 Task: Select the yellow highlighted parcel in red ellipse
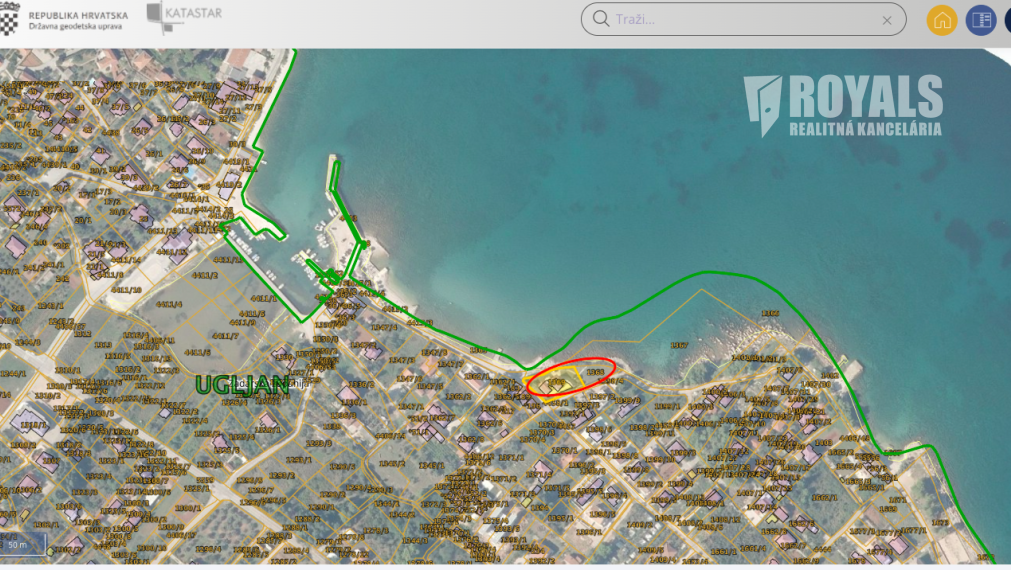pyautogui.click(x=556, y=383)
